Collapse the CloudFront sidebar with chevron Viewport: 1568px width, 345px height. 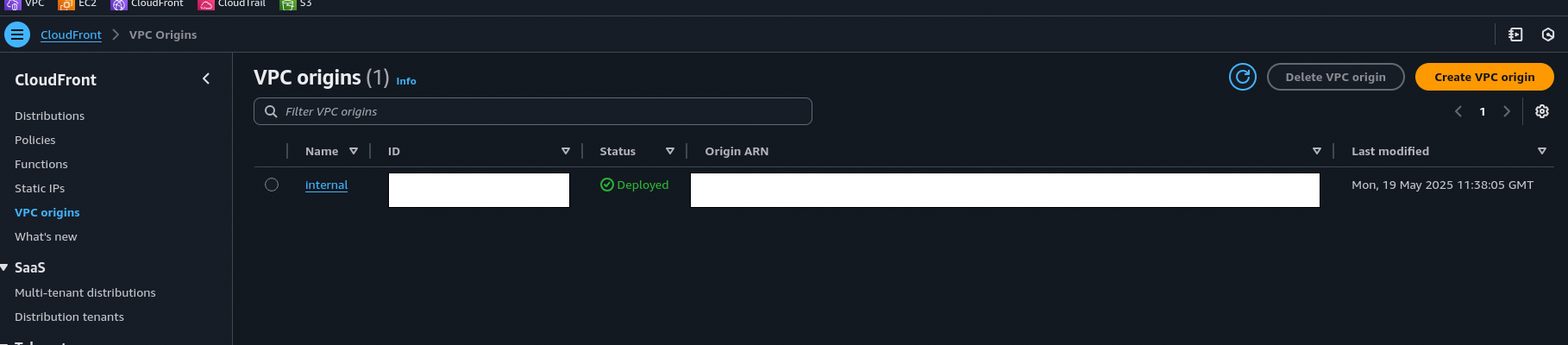tap(206, 78)
